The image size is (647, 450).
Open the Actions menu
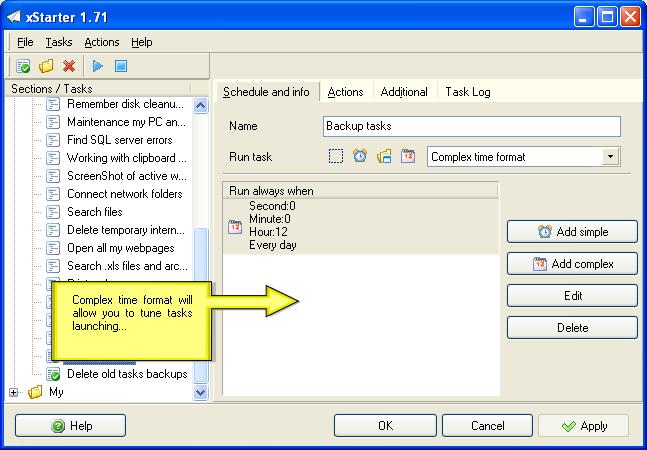click(x=102, y=42)
